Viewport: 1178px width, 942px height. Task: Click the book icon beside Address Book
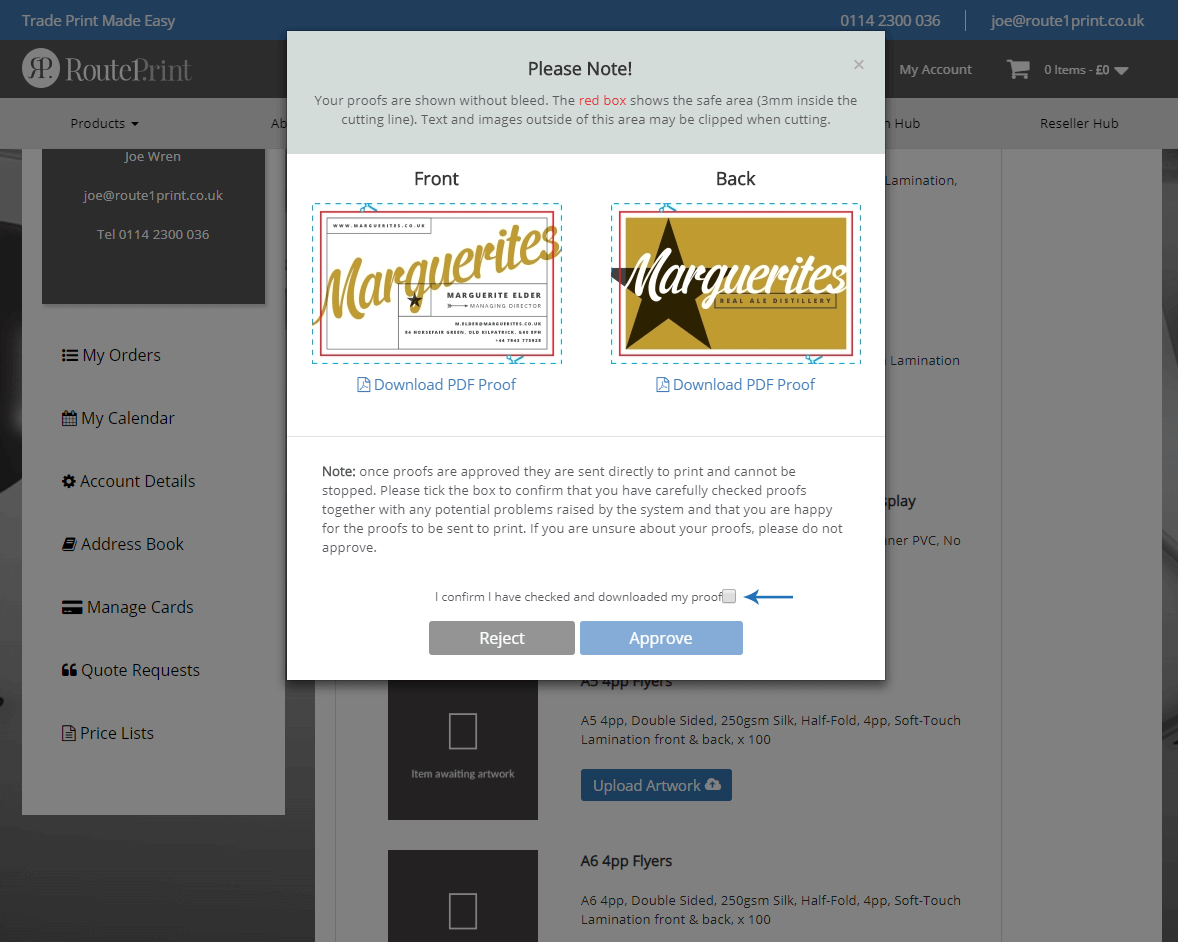click(69, 545)
